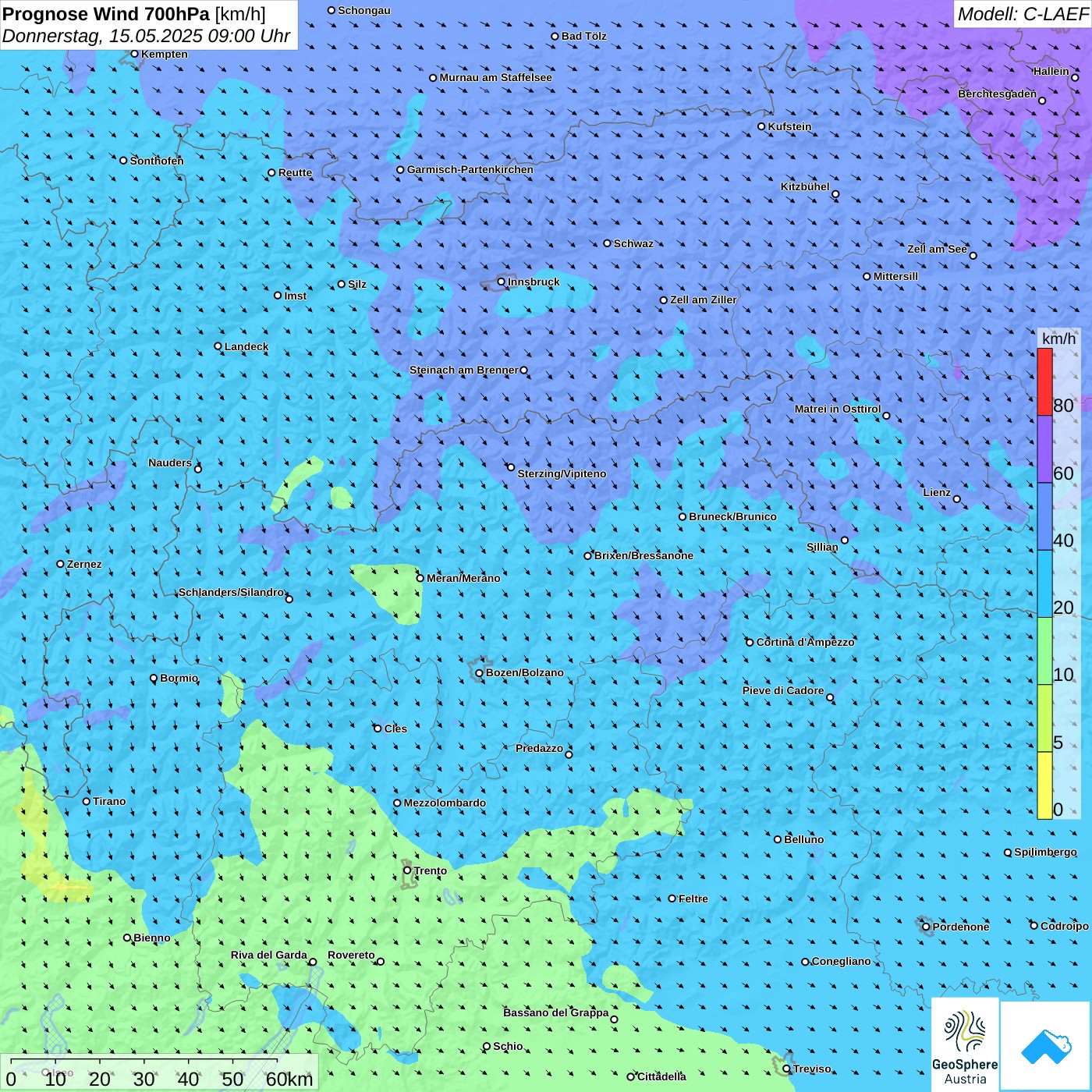Click the 'Zell am See' city label
This screenshot has width=1092, height=1092.
[937, 249]
